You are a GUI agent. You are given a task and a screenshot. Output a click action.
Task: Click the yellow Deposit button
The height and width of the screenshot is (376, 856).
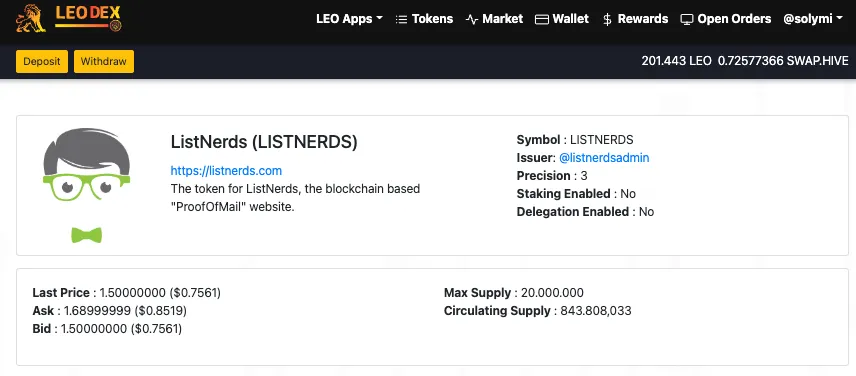(42, 61)
